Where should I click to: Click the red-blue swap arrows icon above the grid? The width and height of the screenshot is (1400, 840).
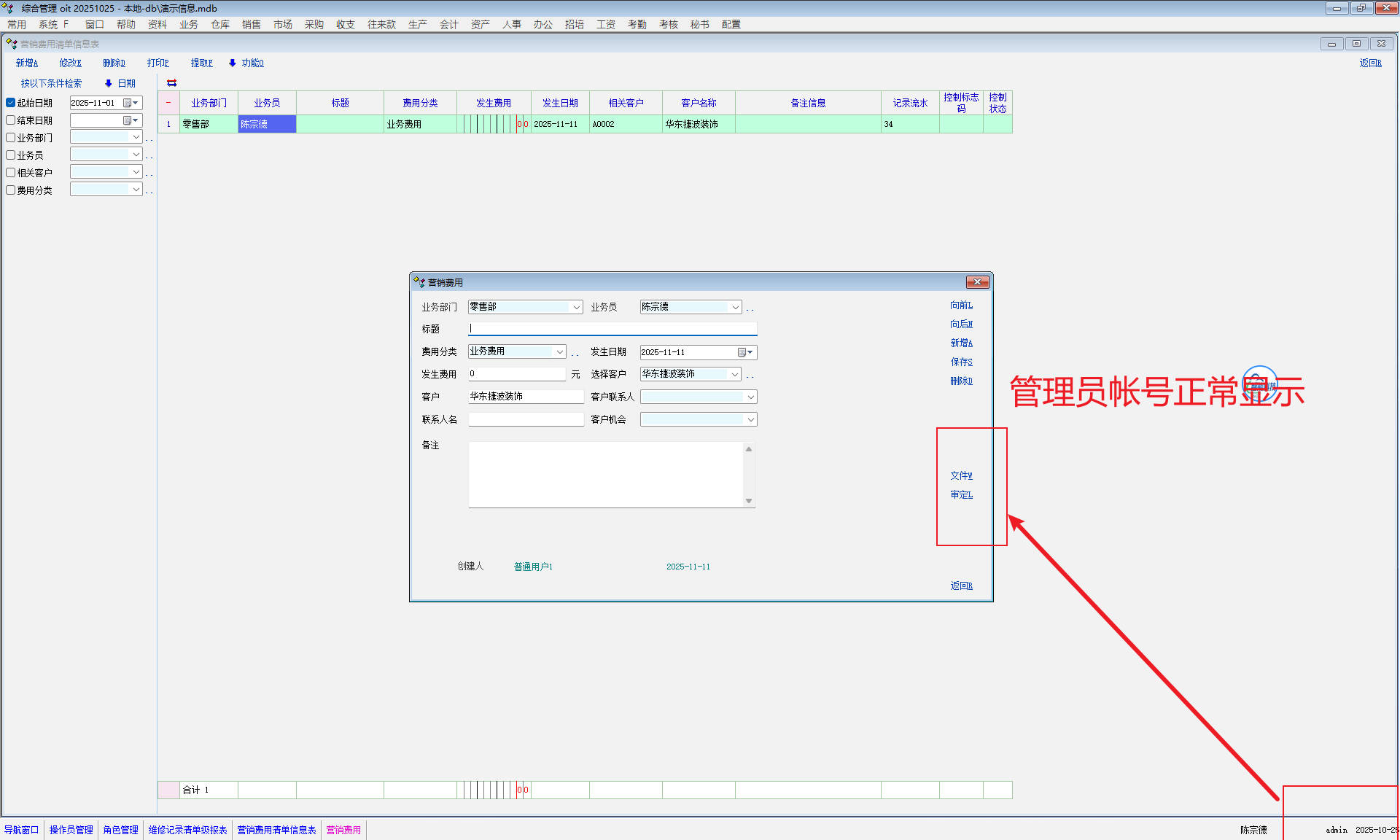pos(171,82)
